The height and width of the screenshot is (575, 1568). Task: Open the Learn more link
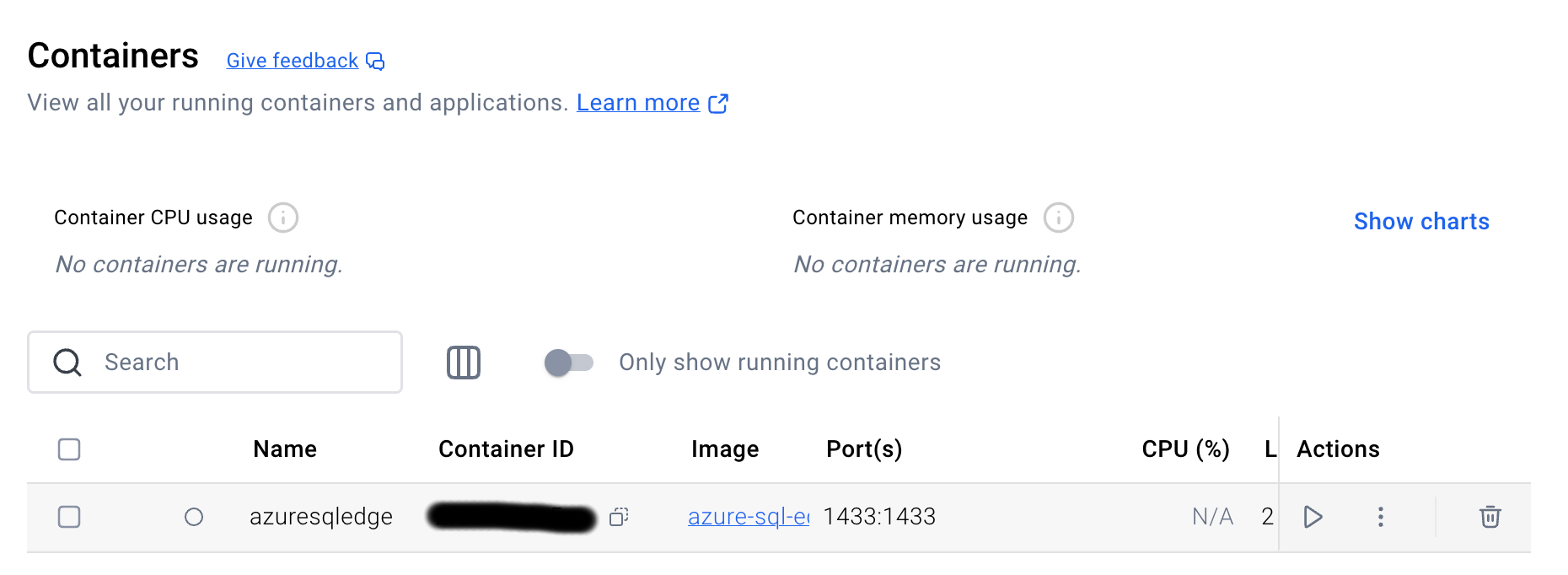(638, 103)
